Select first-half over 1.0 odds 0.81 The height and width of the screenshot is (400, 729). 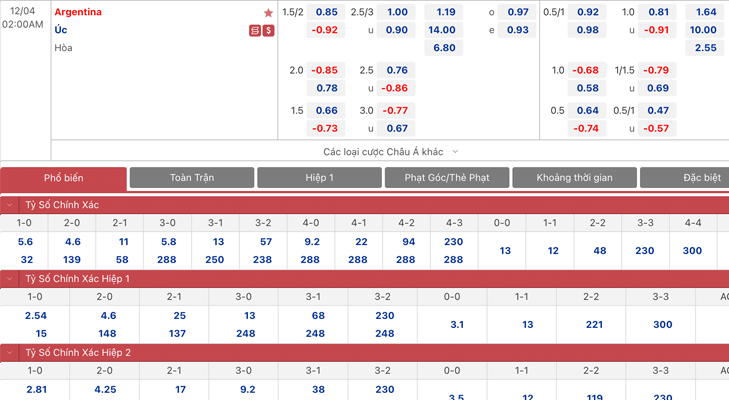[657, 12]
